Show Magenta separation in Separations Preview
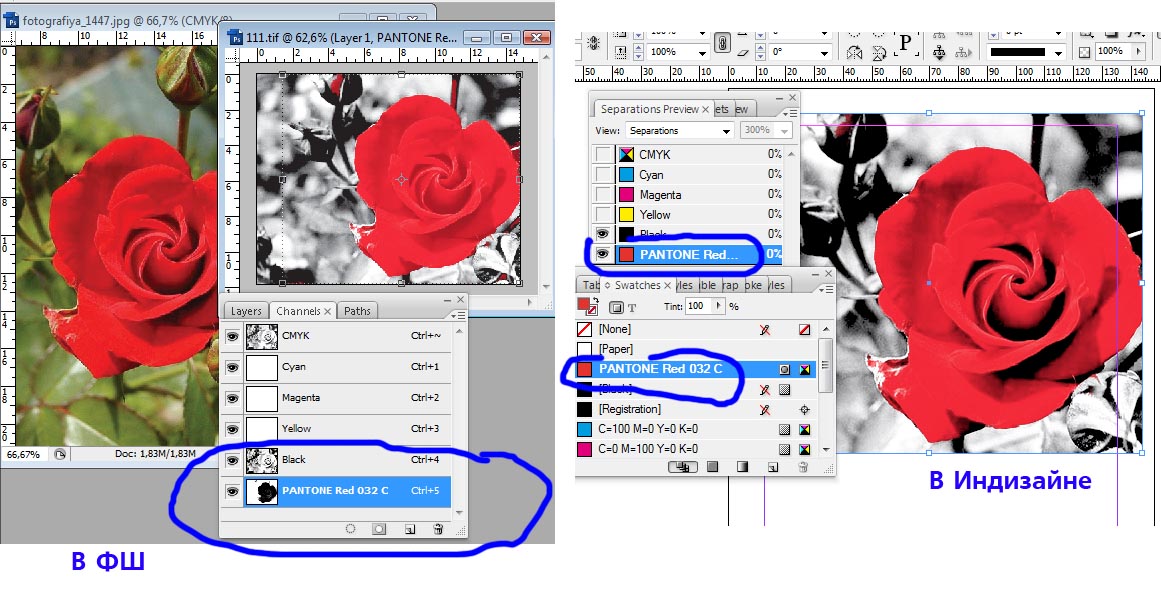This screenshot has height=589, width=1161. tap(603, 194)
